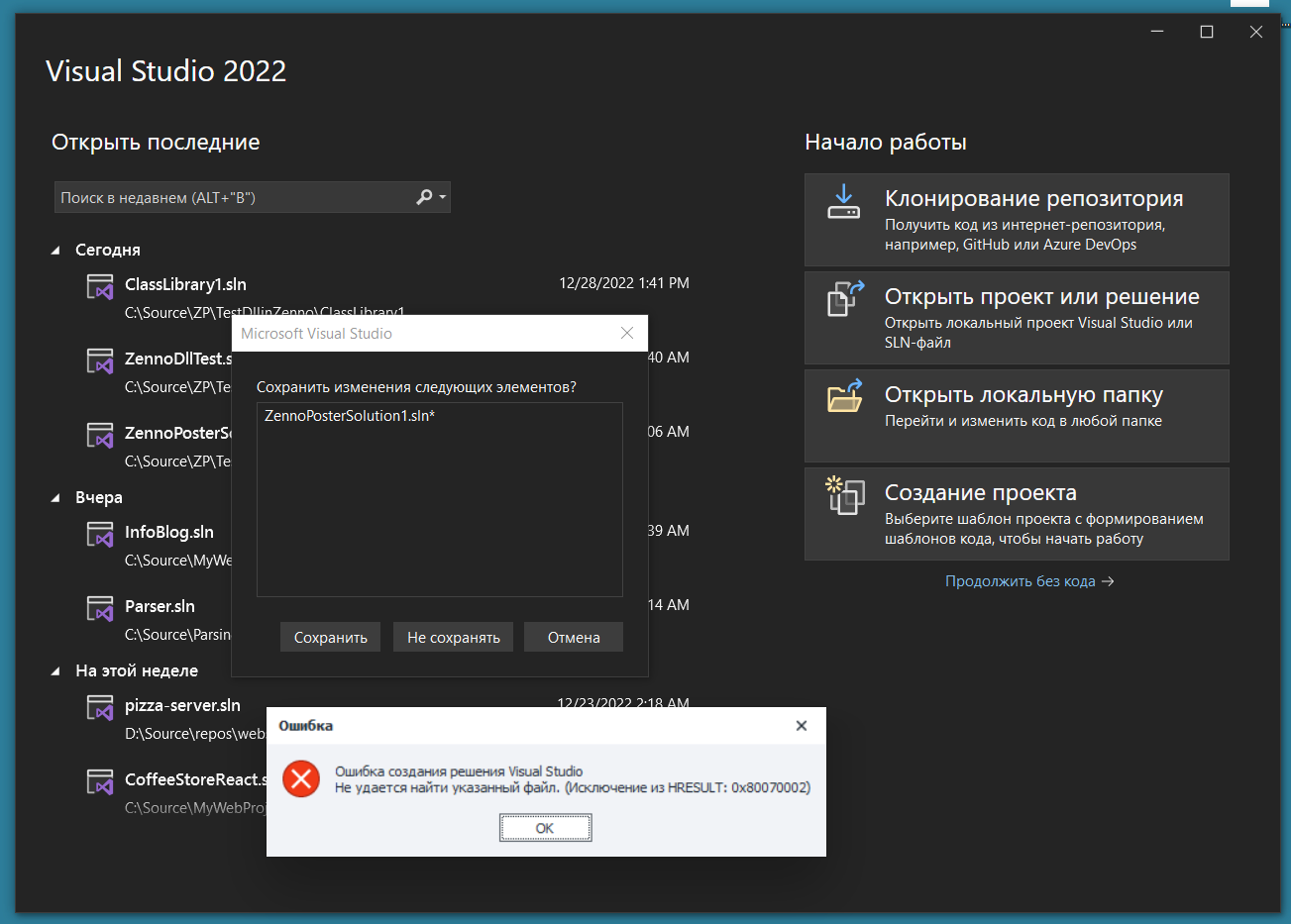Viewport: 1291px width, 924px height.
Task: Click the ZennoDllTest solution icon
Action: (100, 360)
